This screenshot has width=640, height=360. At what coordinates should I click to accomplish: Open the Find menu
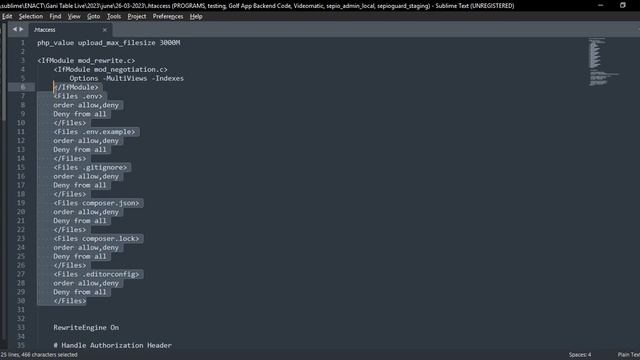point(55,17)
